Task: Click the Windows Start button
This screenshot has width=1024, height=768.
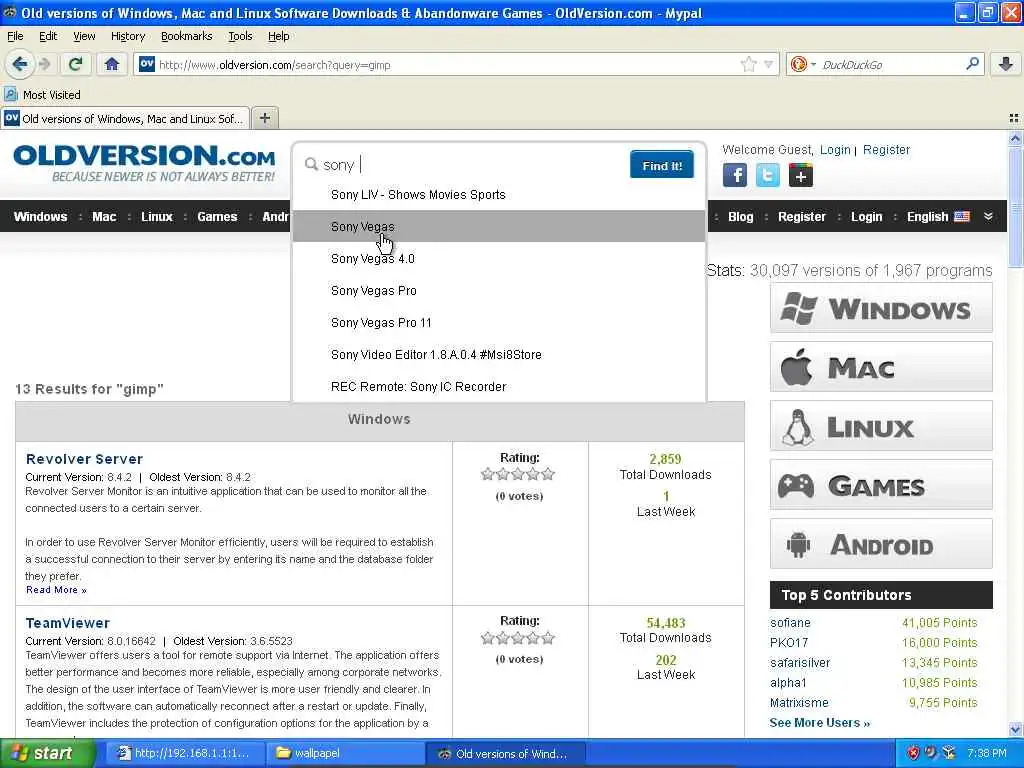Action: click(x=48, y=753)
